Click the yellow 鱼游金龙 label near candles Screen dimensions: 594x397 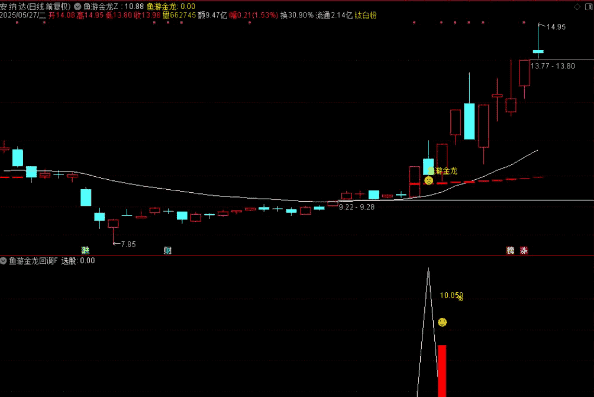tap(442, 171)
